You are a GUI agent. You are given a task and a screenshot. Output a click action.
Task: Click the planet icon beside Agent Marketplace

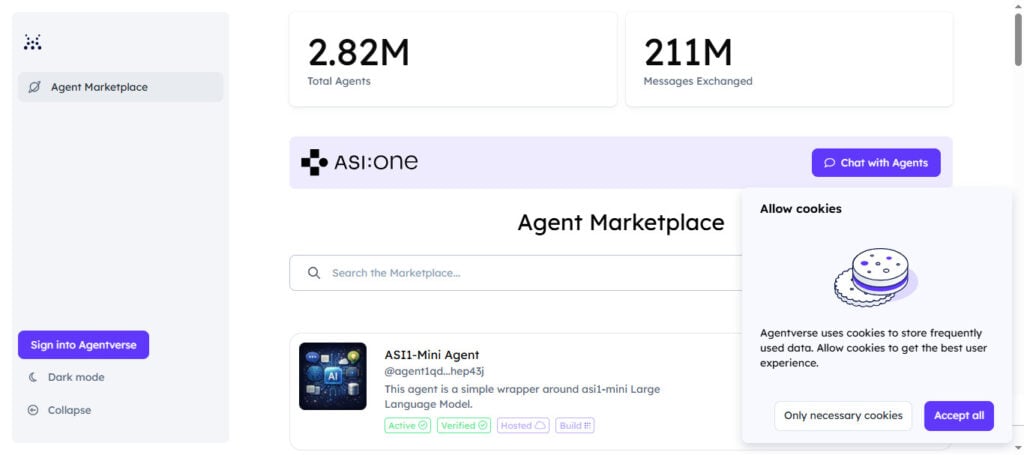coord(34,87)
